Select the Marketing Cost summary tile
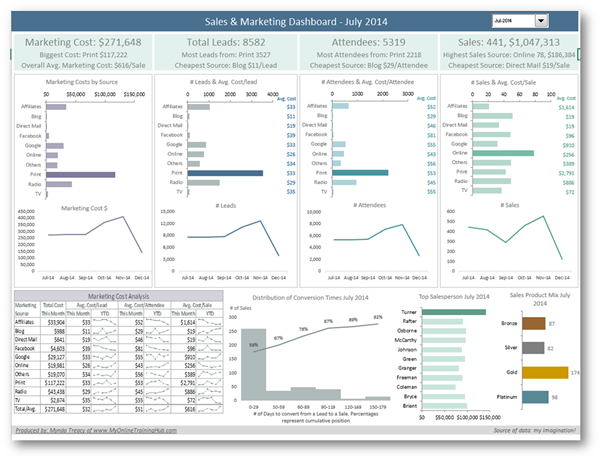This screenshot has height=461, width=601. pyautogui.click(x=83, y=53)
